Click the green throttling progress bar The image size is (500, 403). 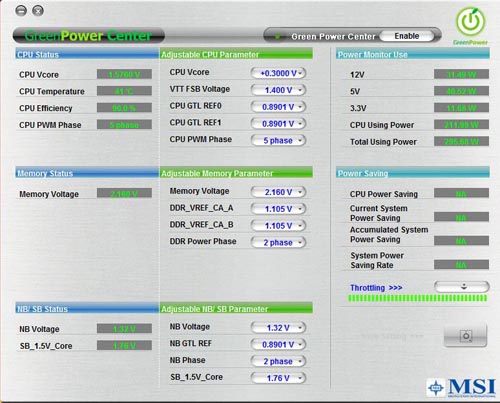pos(417,298)
